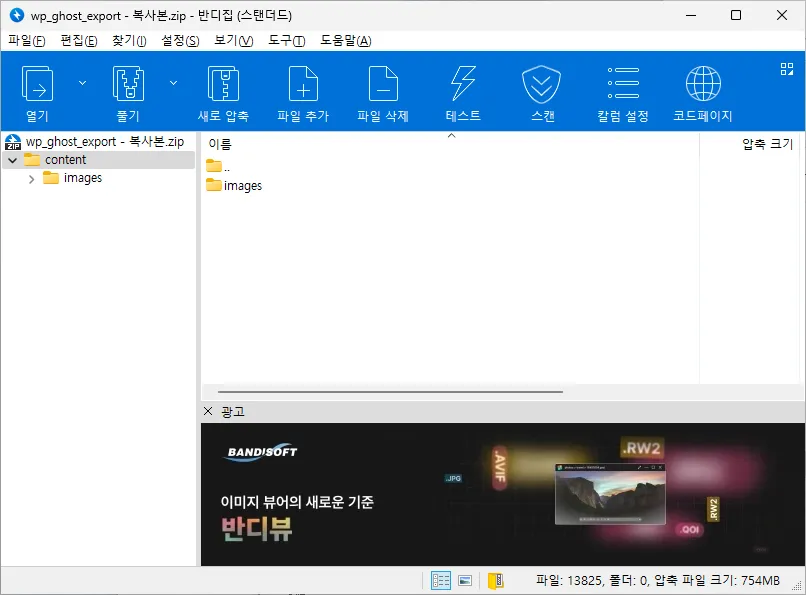Open the dropdown arrow next to 열기

click(x=82, y=83)
